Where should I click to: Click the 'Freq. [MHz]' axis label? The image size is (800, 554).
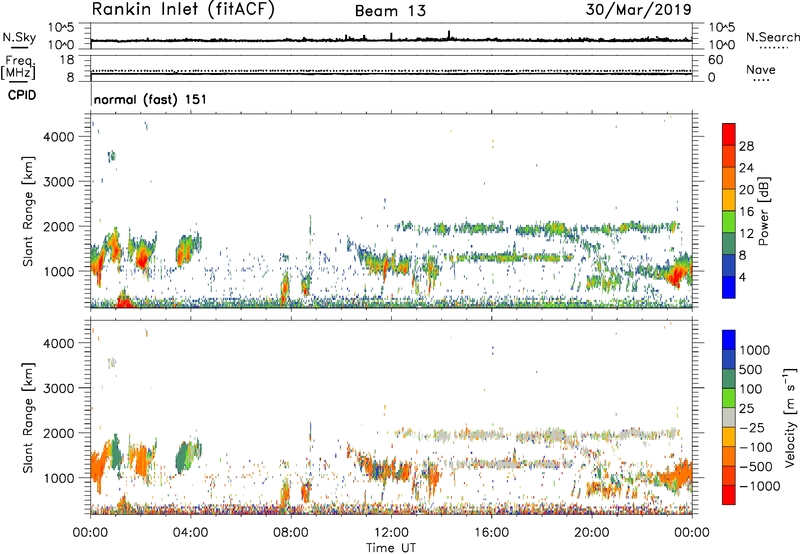click(18, 68)
